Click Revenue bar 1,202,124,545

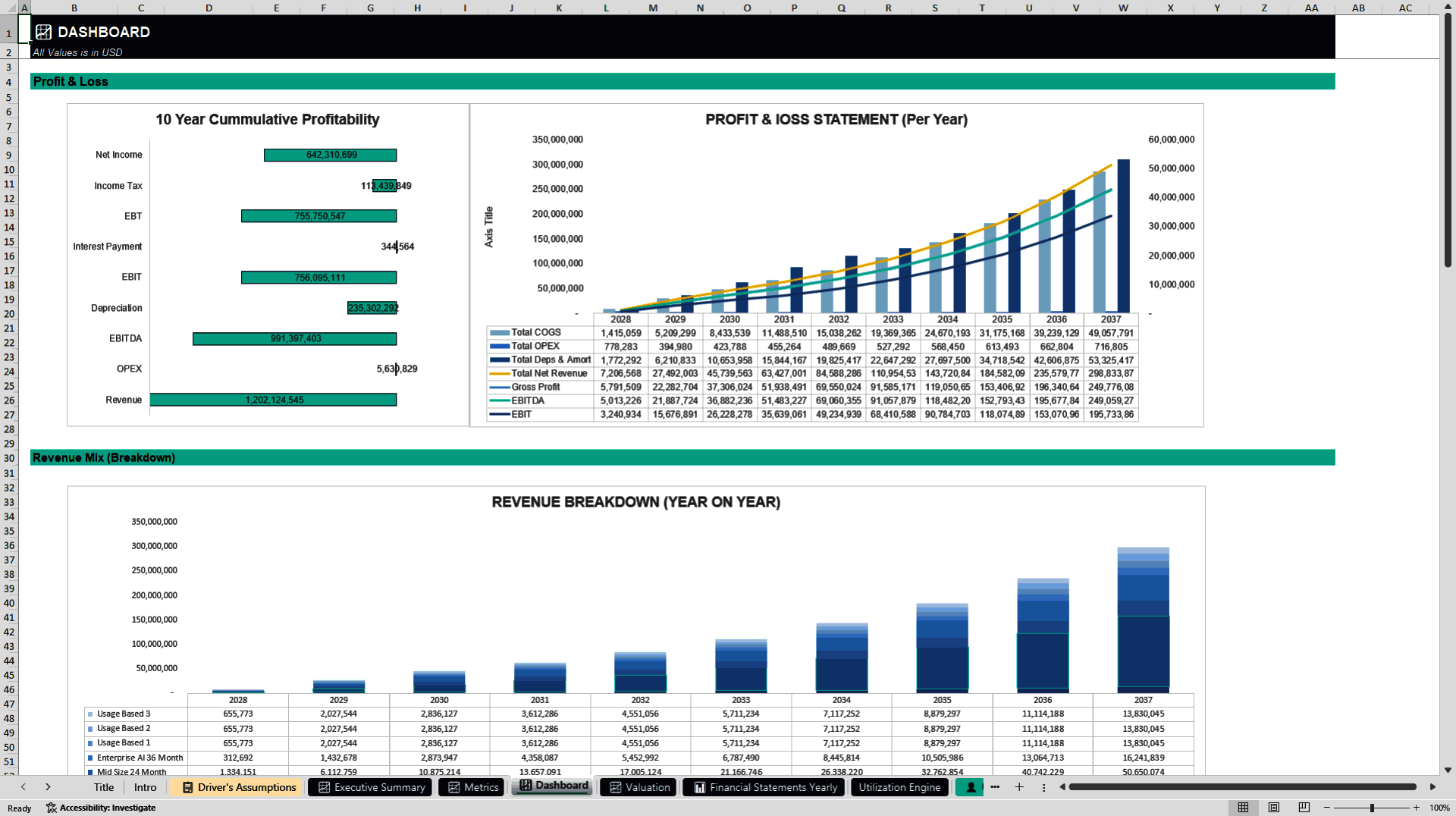click(x=273, y=400)
